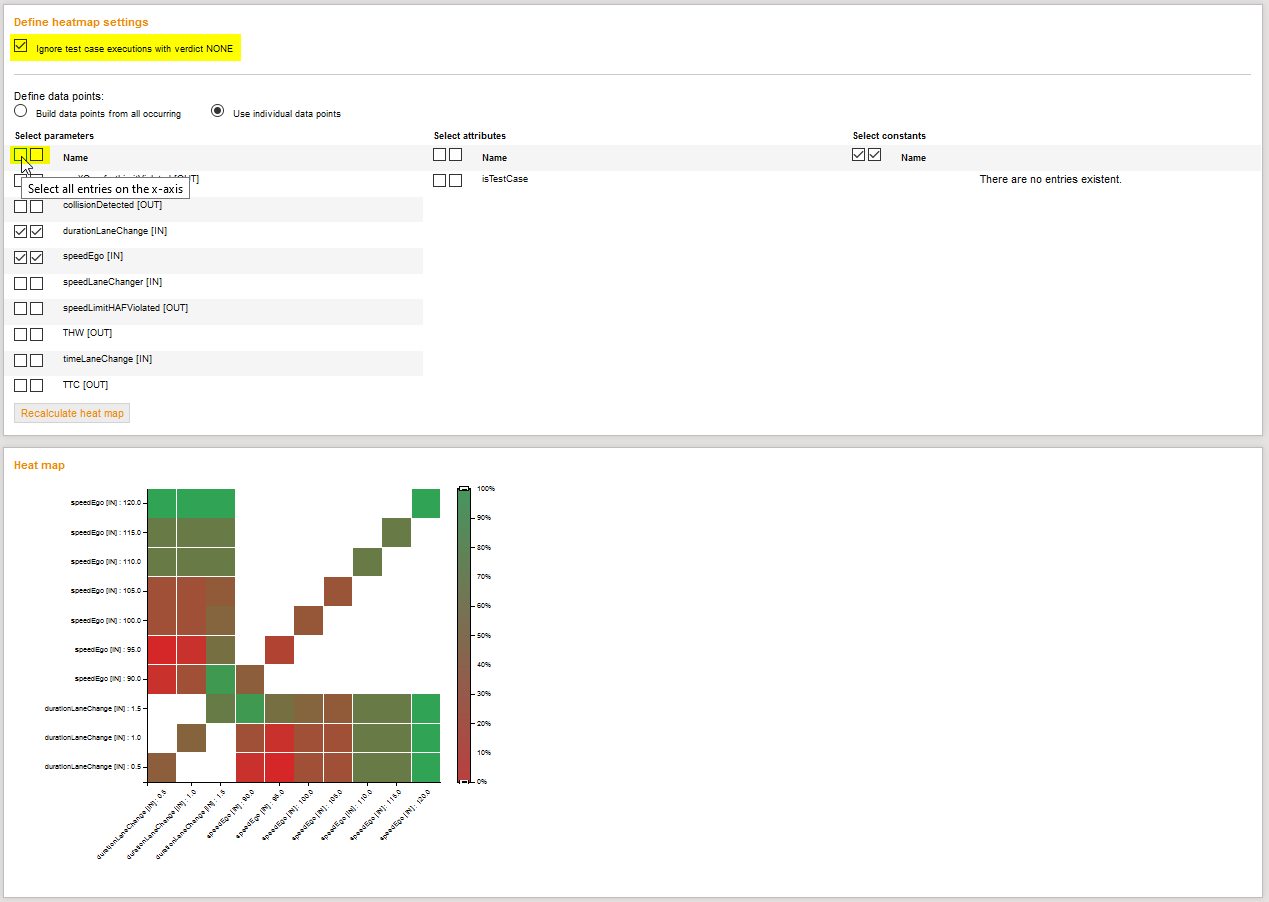Toggle first select-all checkbox for attributes
The height and width of the screenshot is (902, 1269).
[440, 155]
